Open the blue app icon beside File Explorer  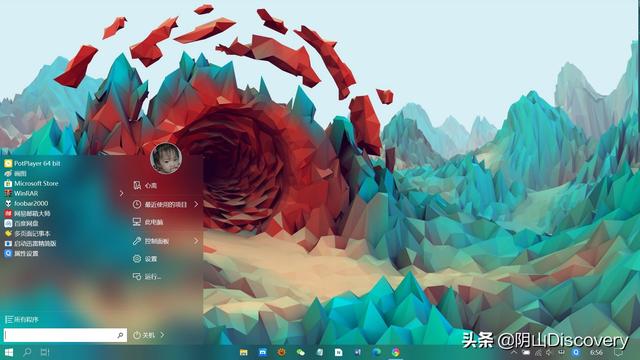point(262,352)
